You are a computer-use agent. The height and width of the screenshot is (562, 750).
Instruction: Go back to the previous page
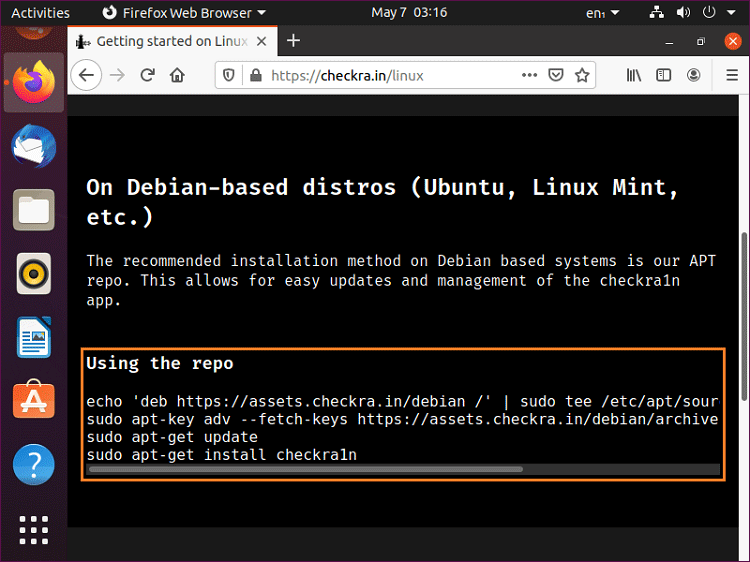click(86, 75)
